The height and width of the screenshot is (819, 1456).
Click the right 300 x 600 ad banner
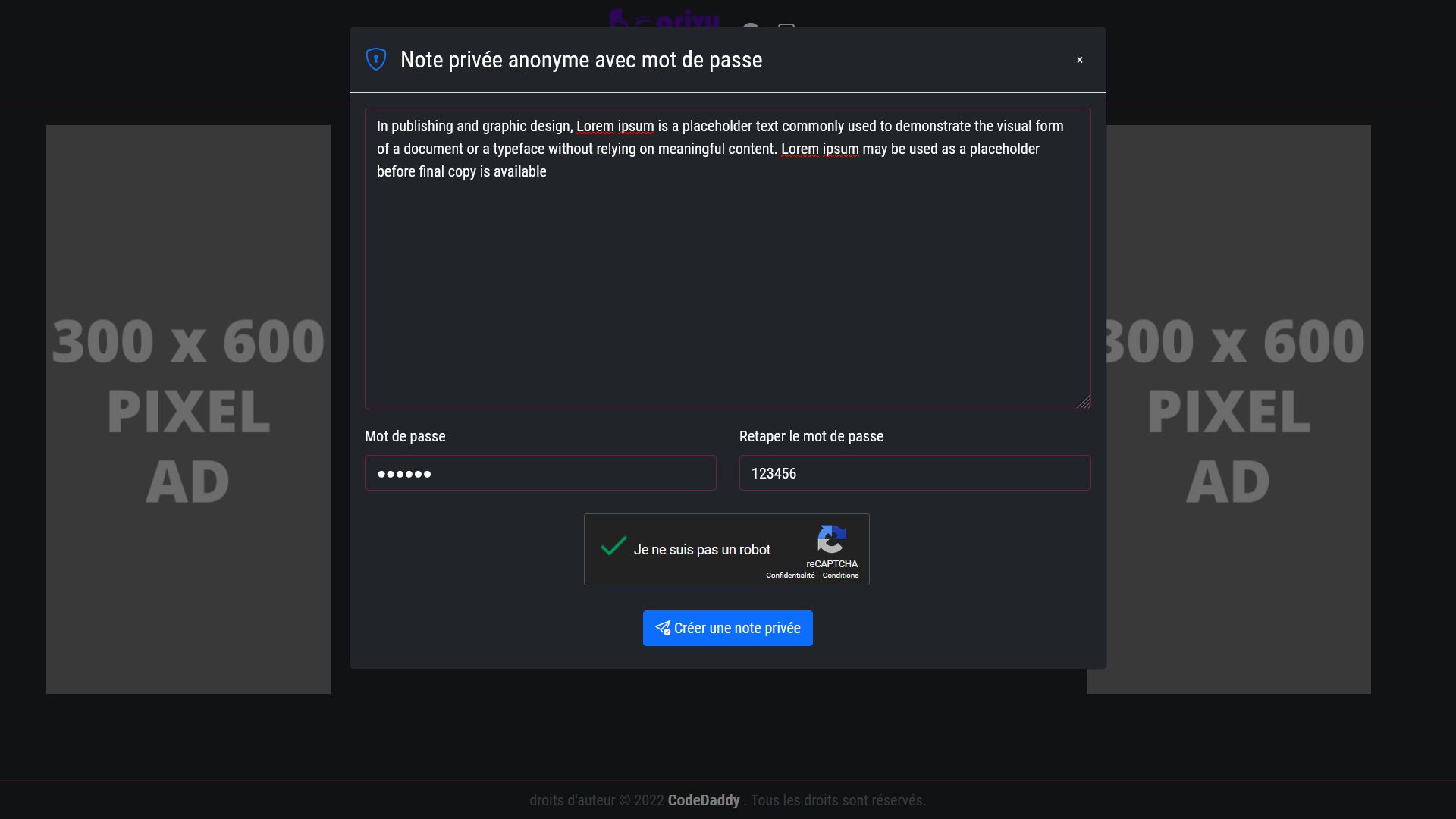tap(1238, 409)
